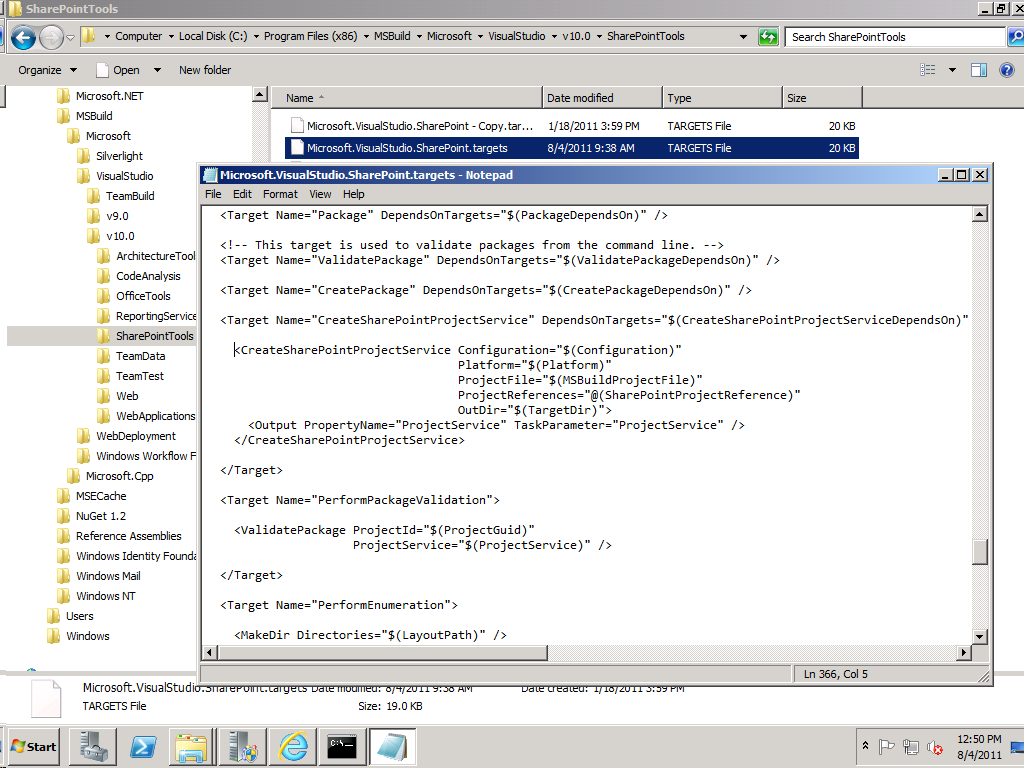Click the muted volume tray icon
Image resolution: width=1024 pixels, height=768 pixels.
[936, 747]
